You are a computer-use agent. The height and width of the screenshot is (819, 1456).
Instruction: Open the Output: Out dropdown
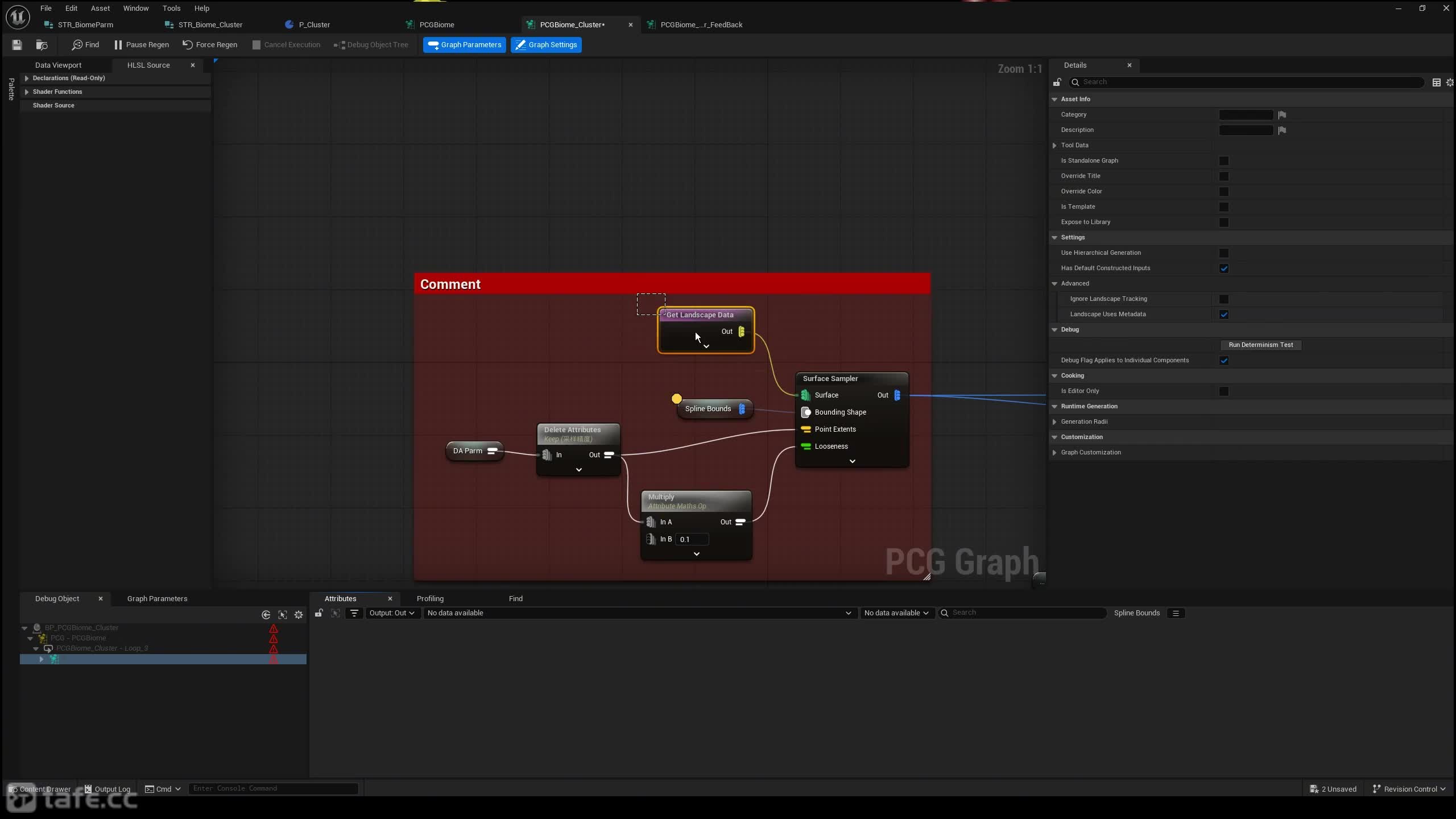coord(392,613)
